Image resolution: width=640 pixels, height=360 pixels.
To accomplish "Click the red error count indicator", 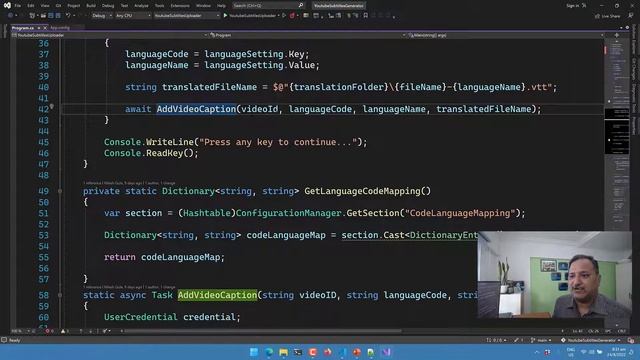I will pos(49,331).
